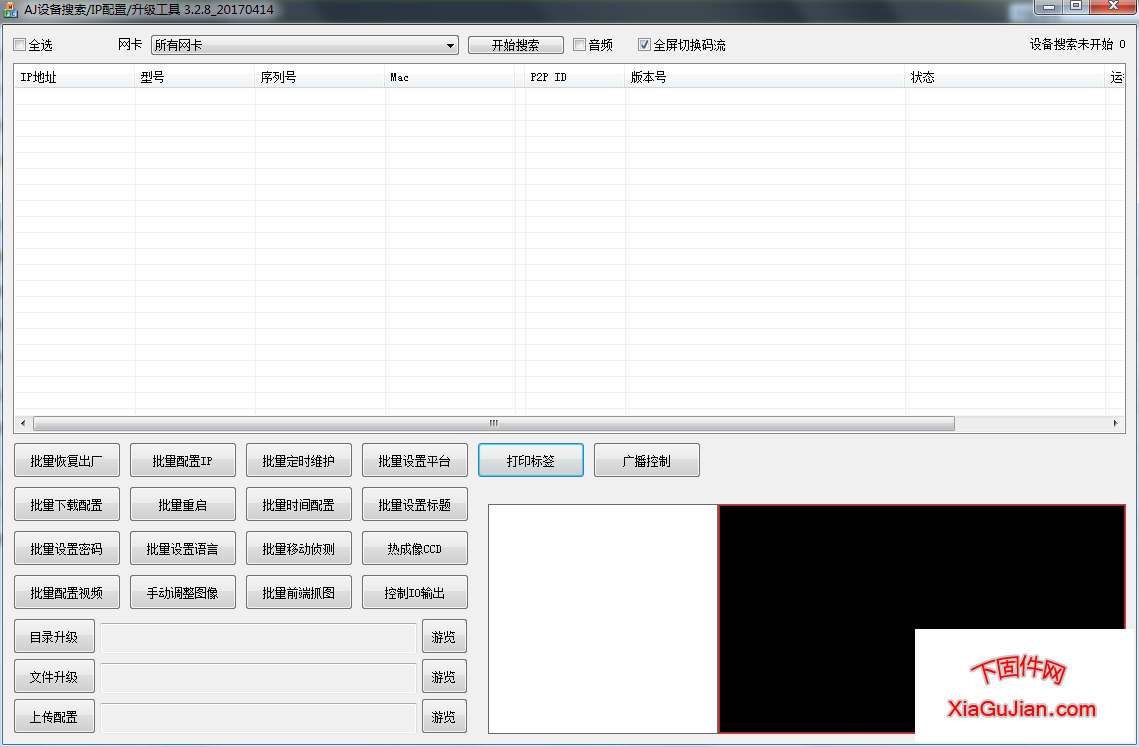1139x747 pixels.
Task: Click the left arrow of the horizontal scrollbar
Action: [x=23, y=423]
